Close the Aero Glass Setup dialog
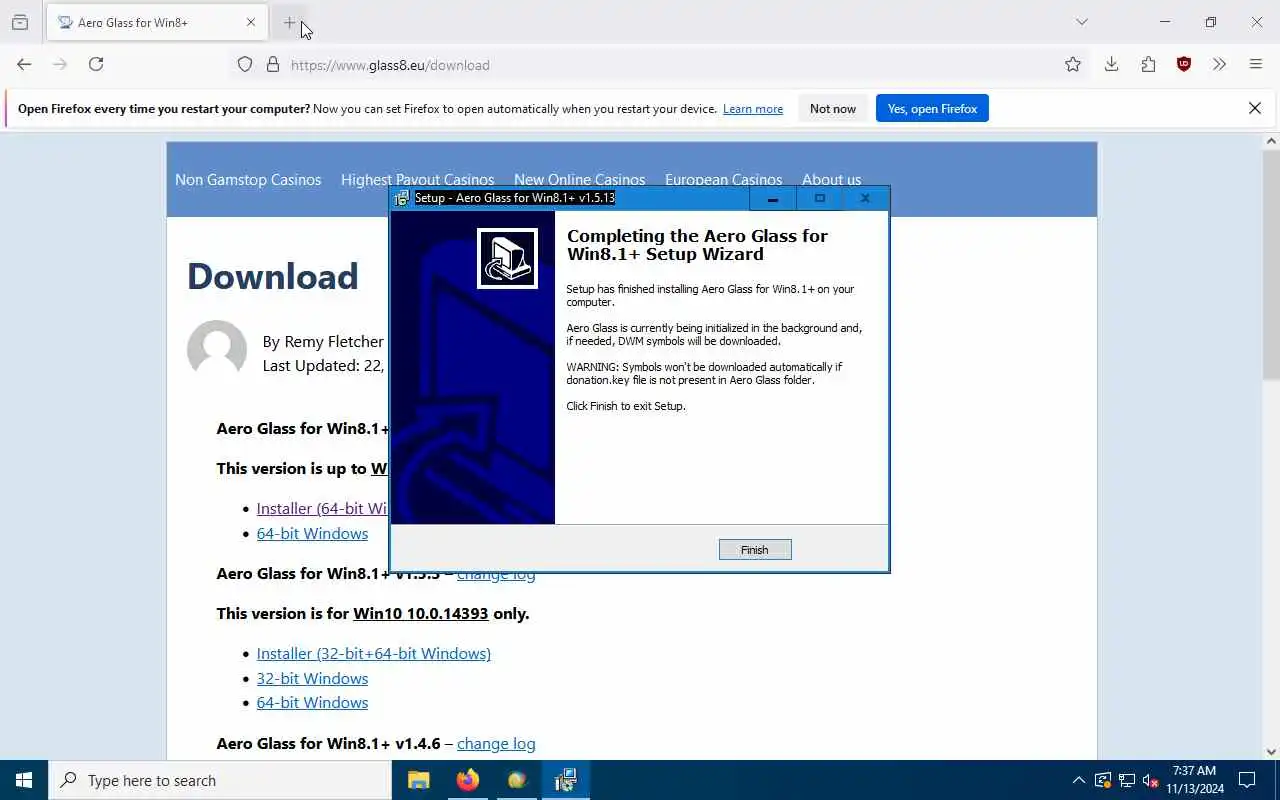 coord(865,198)
